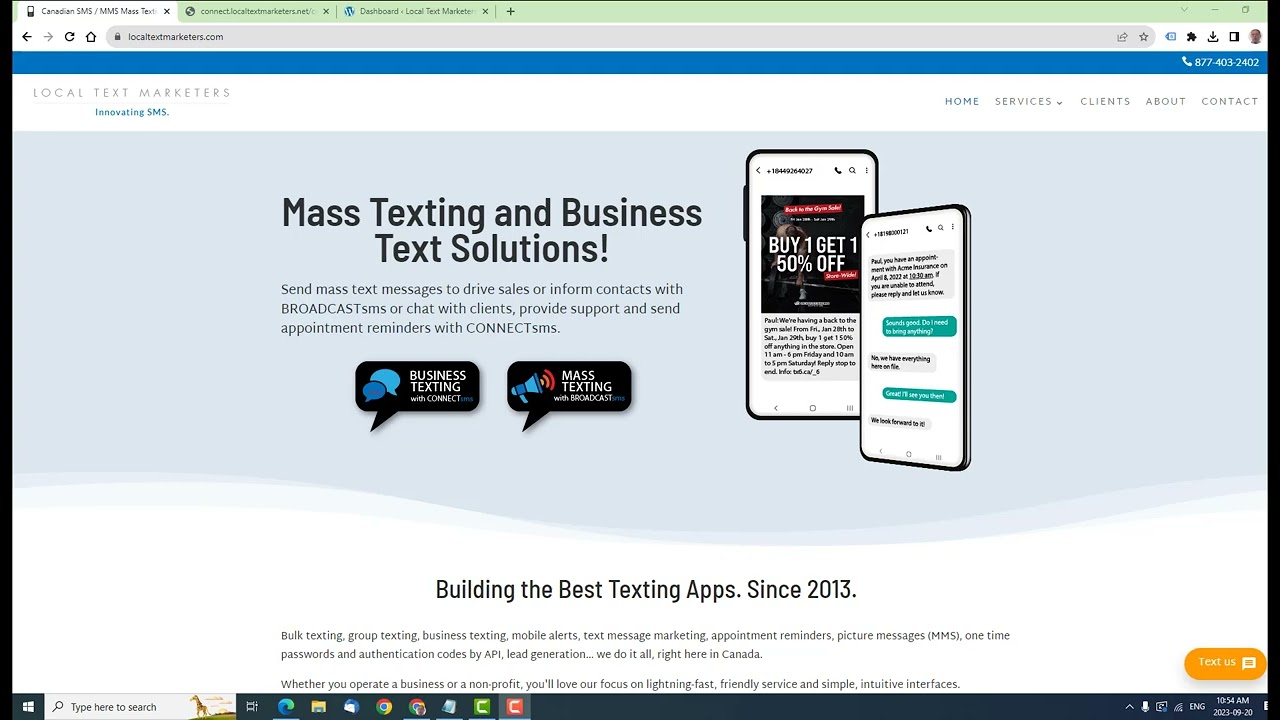Open the tab search chevron
Image resolution: width=1280 pixels, height=720 pixels.
pyautogui.click(x=1184, y=10)
